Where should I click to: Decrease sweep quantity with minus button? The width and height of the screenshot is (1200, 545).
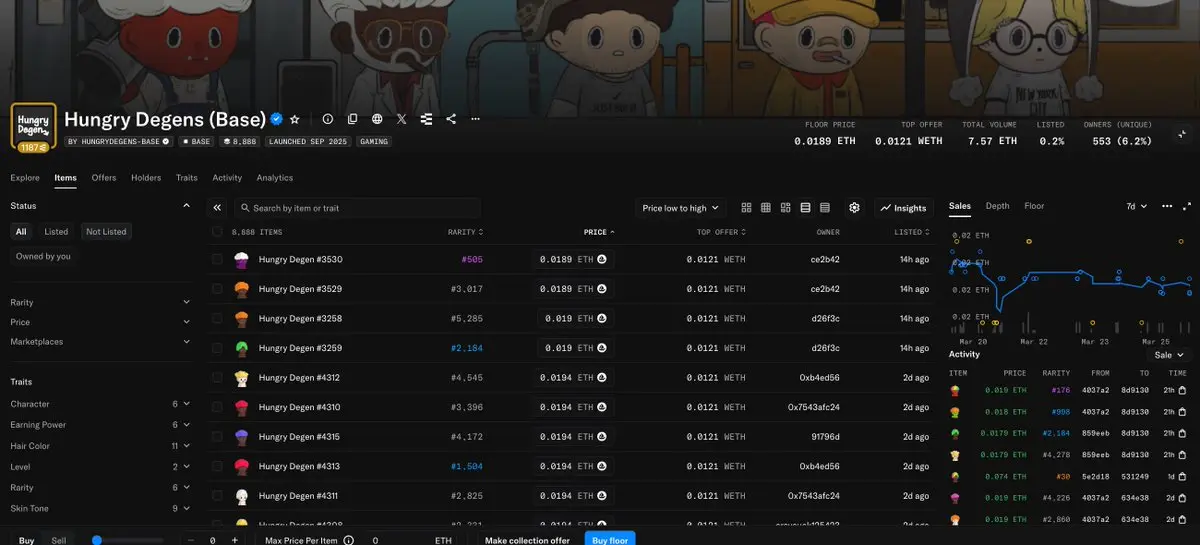coord(191,540)
